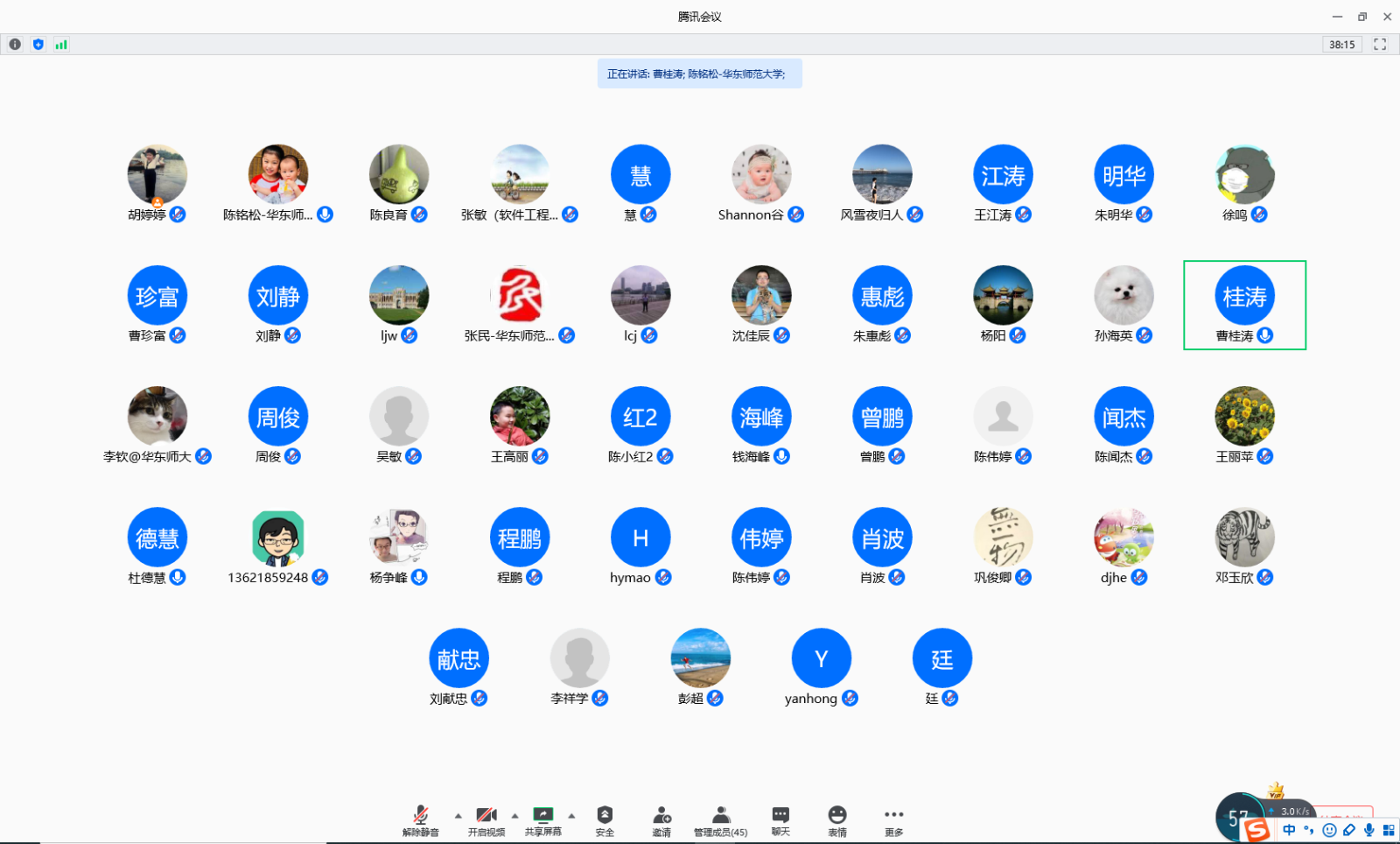1400x844 pixels.
Task: Toggle Sogou 中 Chinese input mode
Action: tap(1289, 830)
